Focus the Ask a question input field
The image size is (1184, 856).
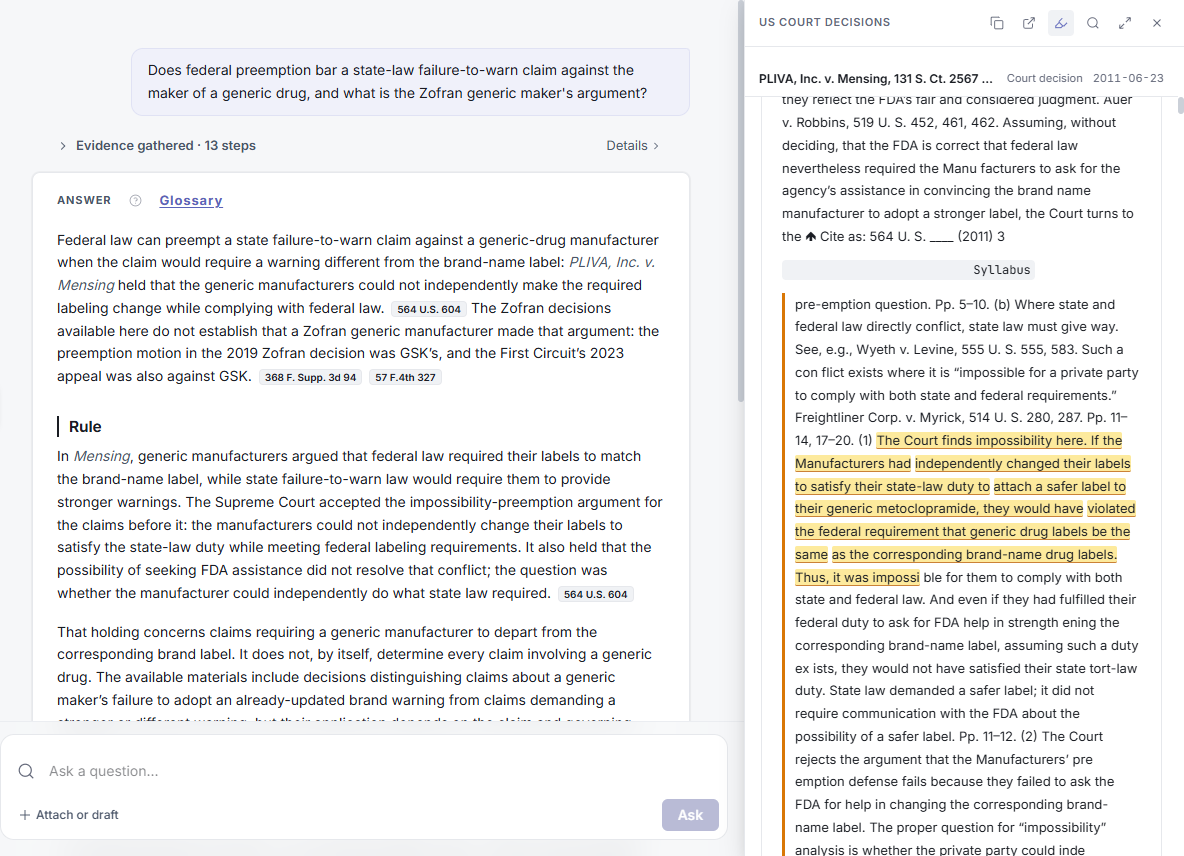[x=365, y=771]
